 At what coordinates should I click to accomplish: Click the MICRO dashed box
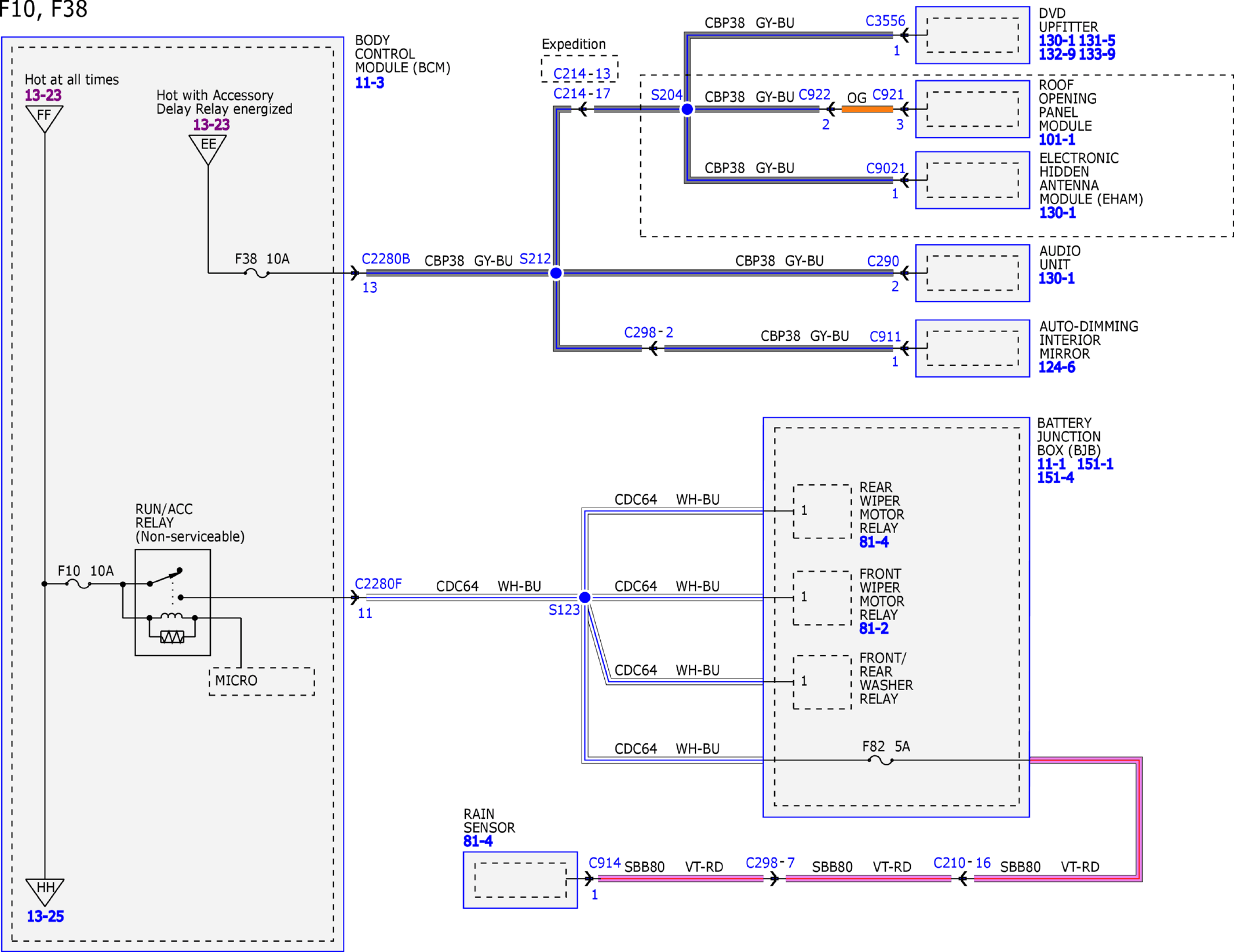[262, 681]
